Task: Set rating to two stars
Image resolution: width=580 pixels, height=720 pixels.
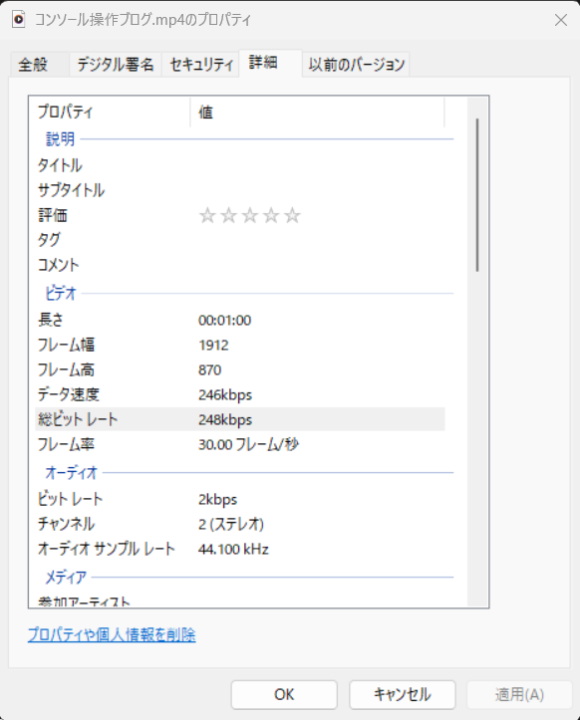Action: 229,215
